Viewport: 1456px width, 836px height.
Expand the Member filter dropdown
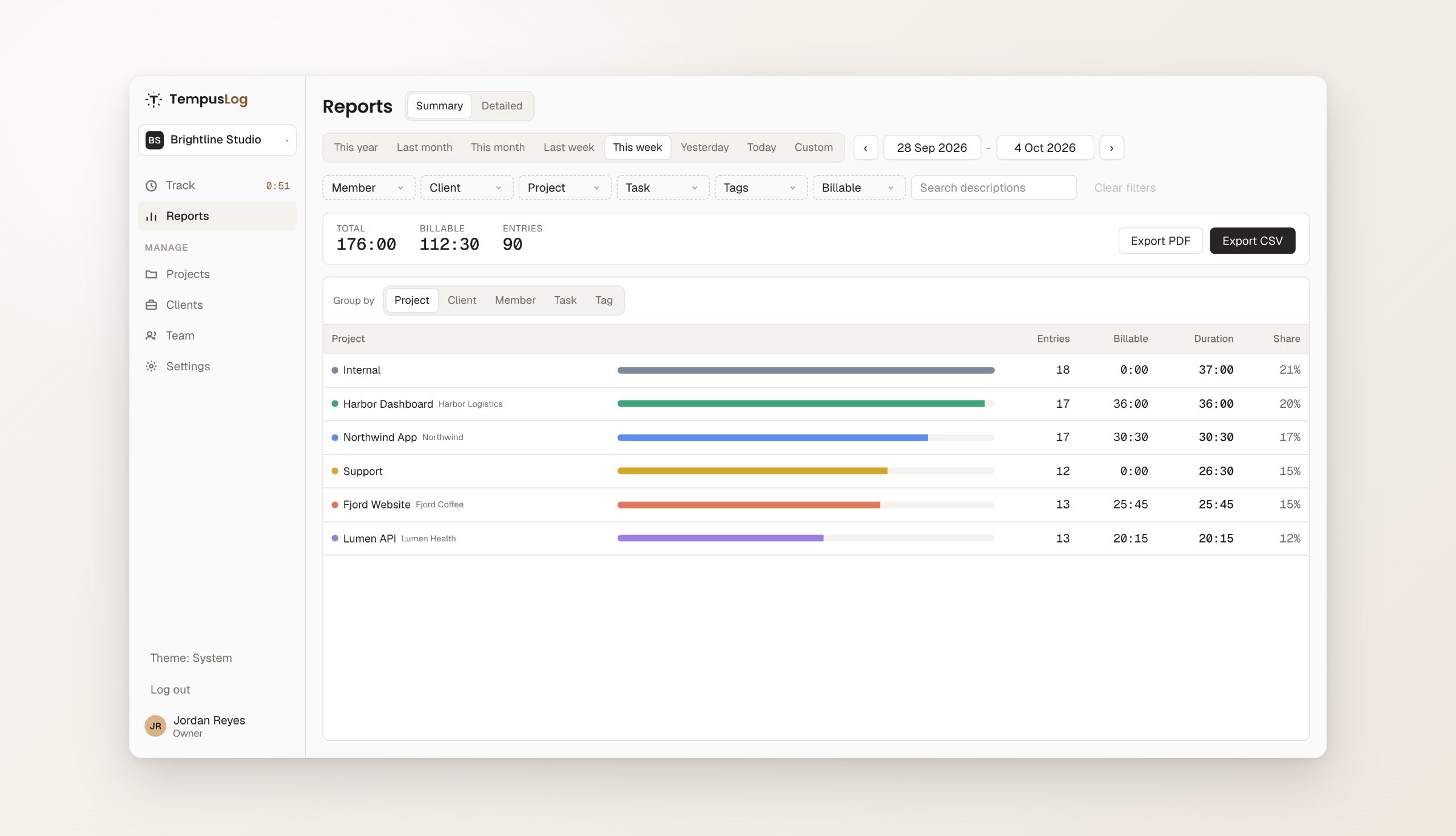[369, 188]
